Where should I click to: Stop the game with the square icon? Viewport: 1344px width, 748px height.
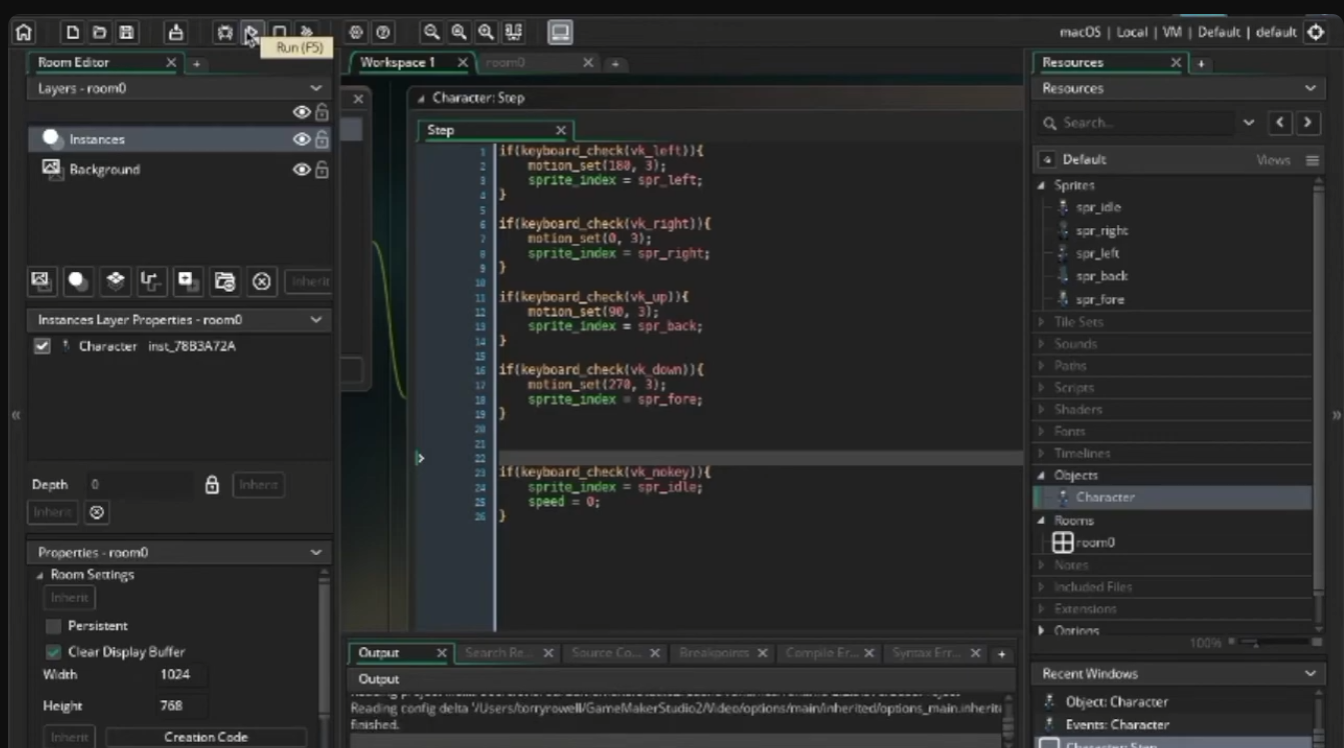point(280,32)
